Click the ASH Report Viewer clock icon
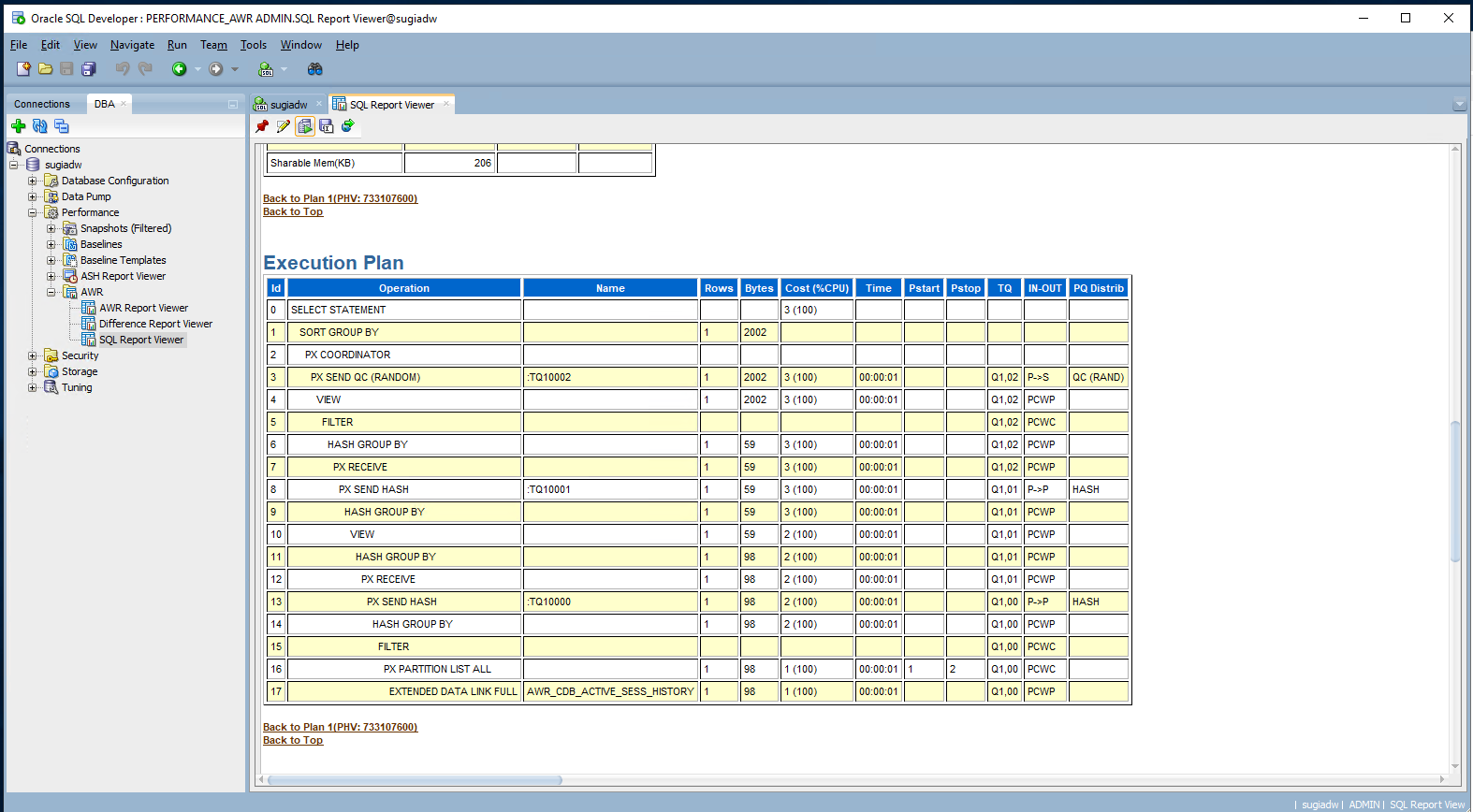1473x812 pixels. 70,276
